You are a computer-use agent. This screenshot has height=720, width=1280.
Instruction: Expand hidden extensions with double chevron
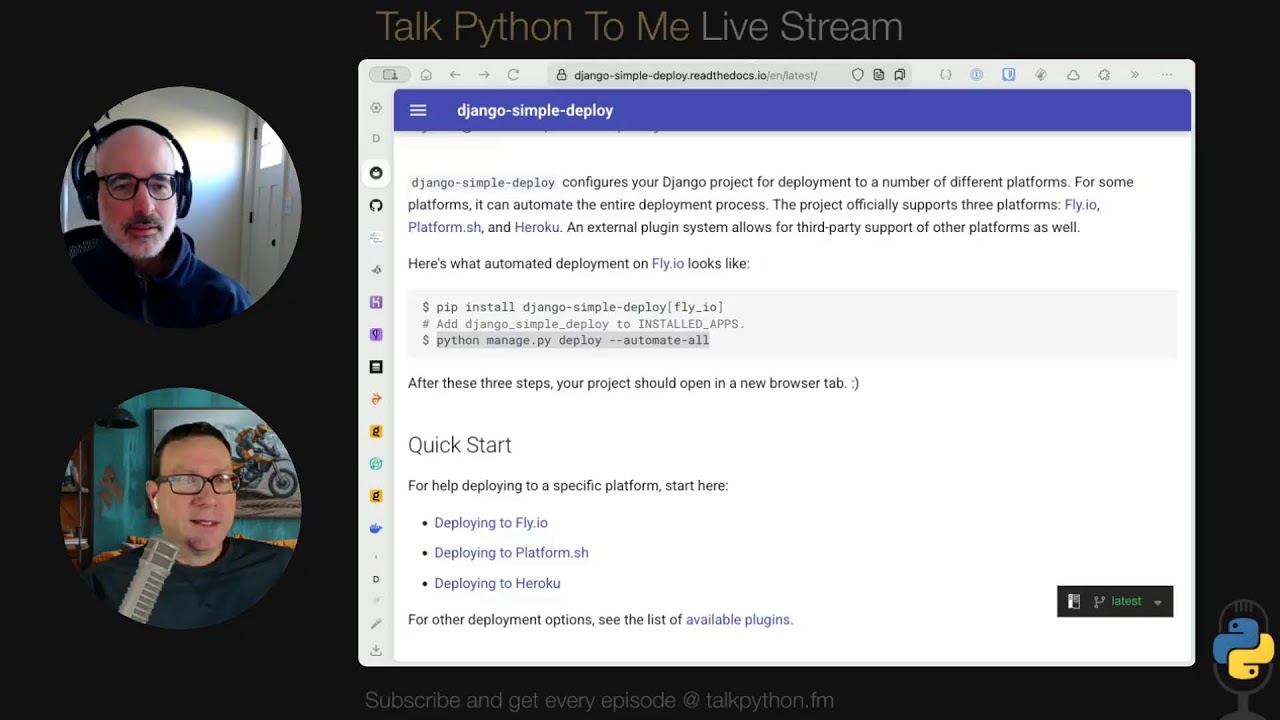(x=1134, y=75)
